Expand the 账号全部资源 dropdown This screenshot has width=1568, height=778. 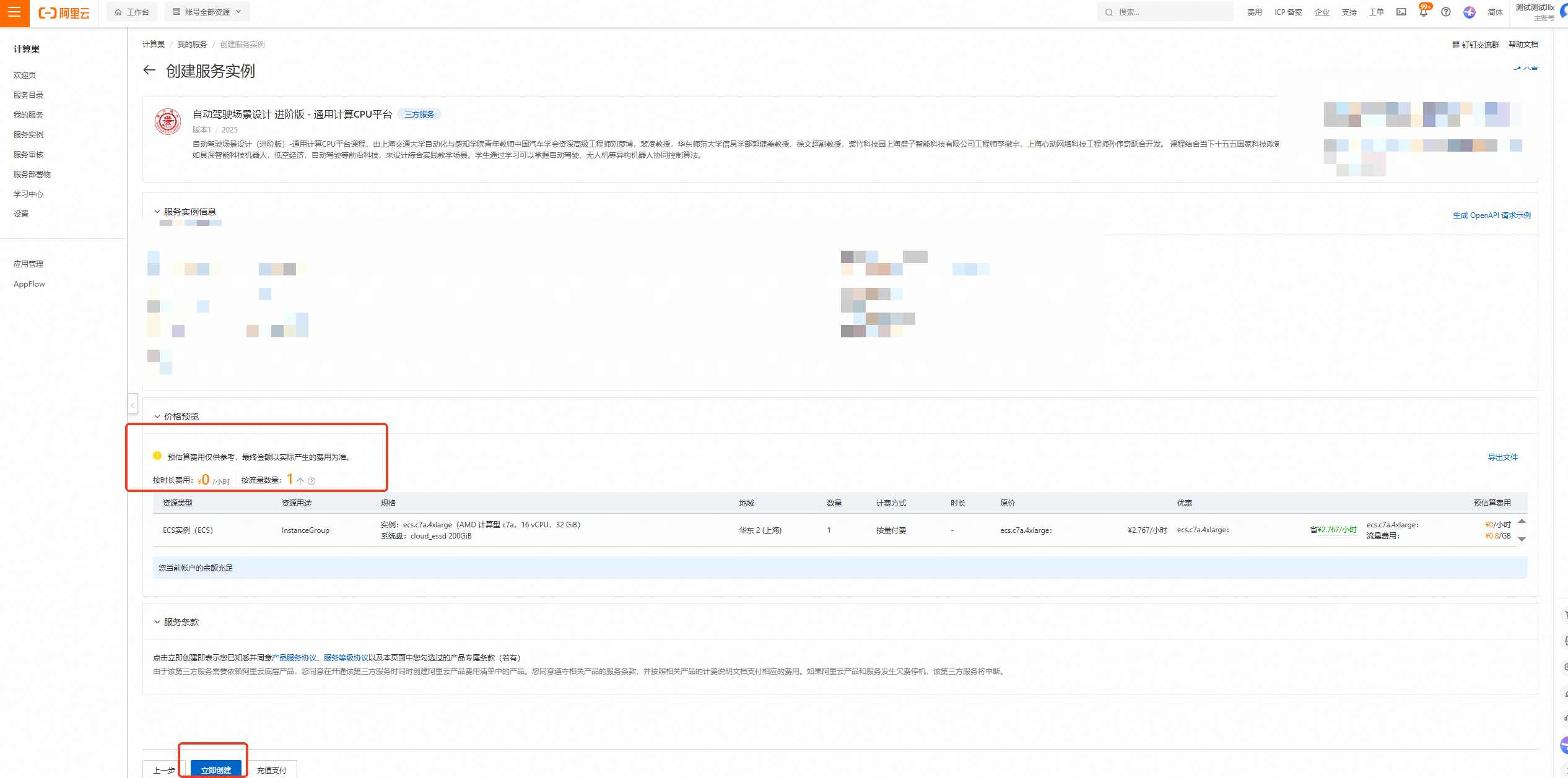coord(207,12)
